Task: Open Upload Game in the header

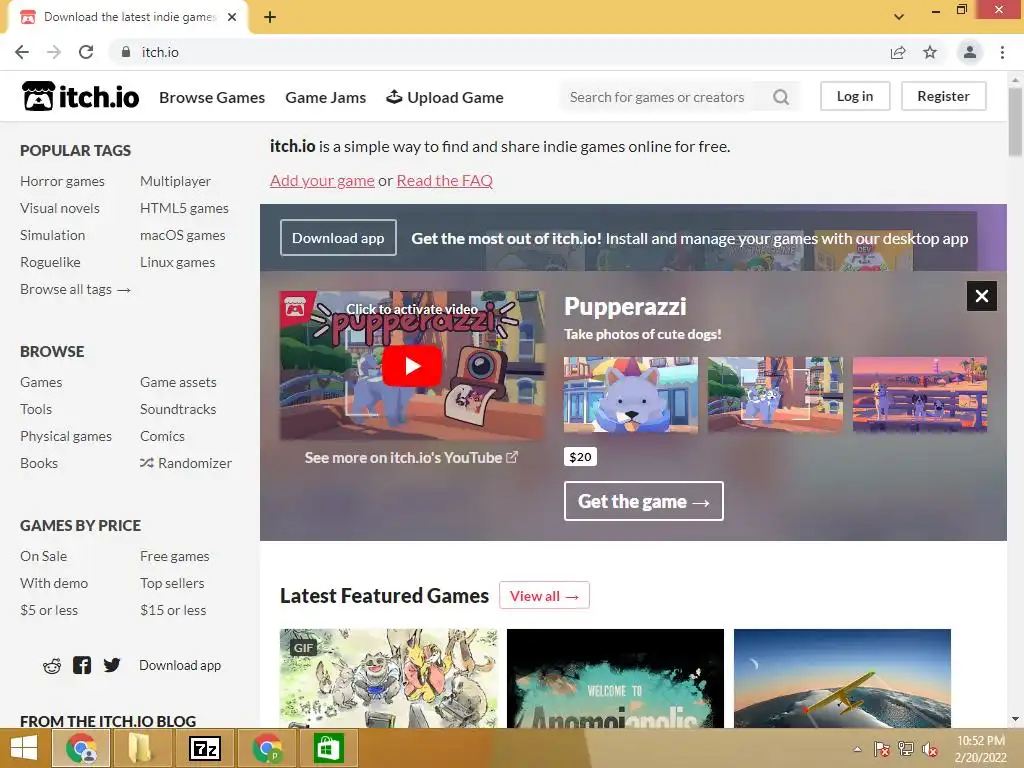Action: coord(445,97)
